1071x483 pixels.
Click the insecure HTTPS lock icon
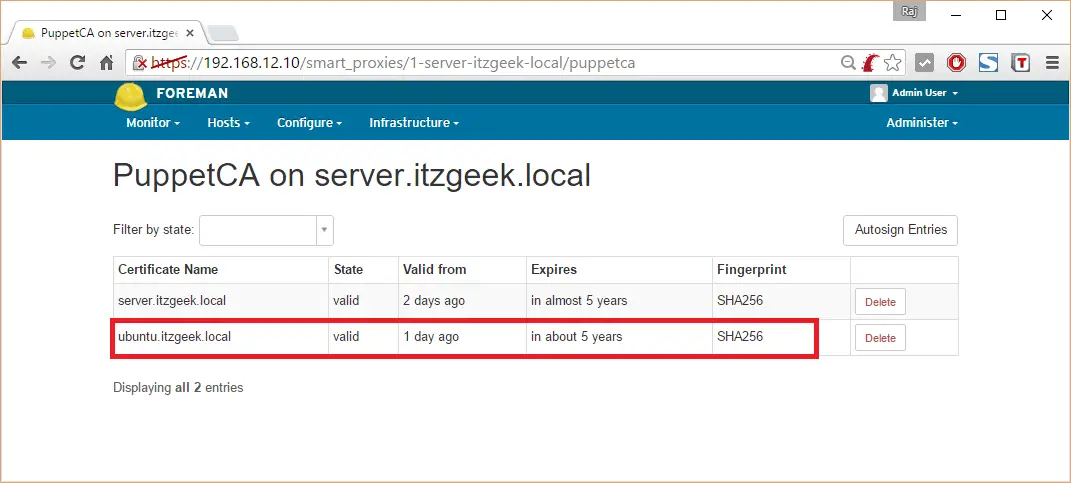[140, 63]
